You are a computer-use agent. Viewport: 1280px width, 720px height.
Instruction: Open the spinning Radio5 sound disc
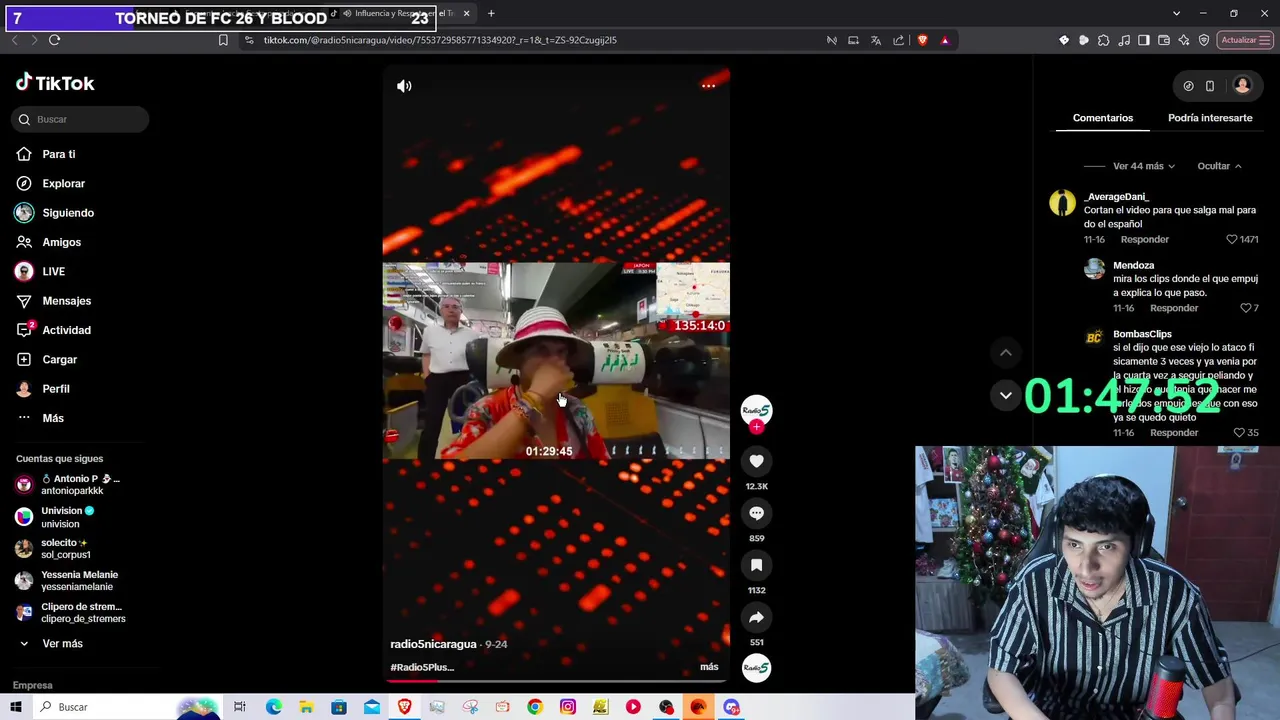(756, 667)
